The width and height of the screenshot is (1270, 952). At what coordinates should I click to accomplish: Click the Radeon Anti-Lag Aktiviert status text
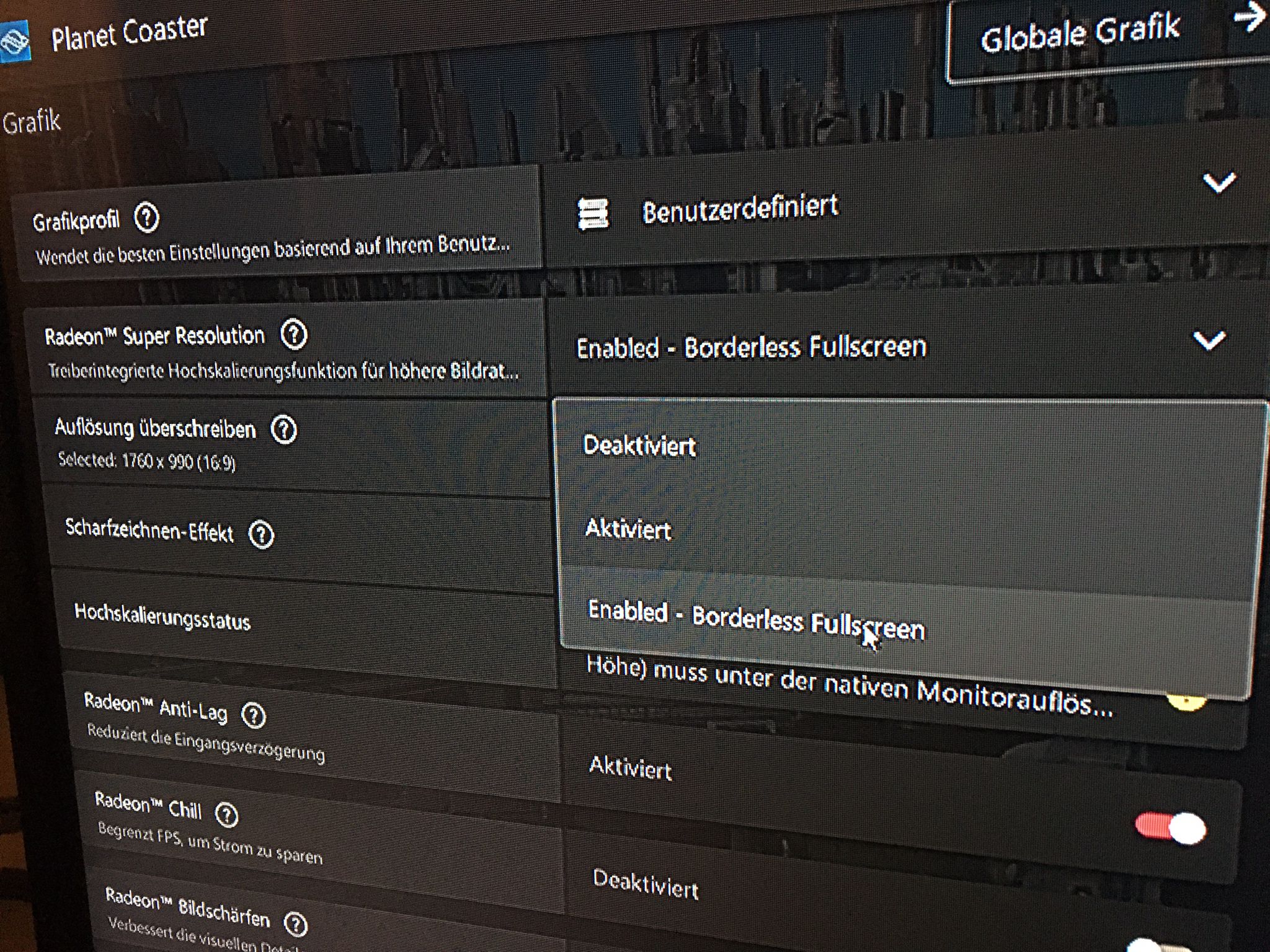coord(630,769)
